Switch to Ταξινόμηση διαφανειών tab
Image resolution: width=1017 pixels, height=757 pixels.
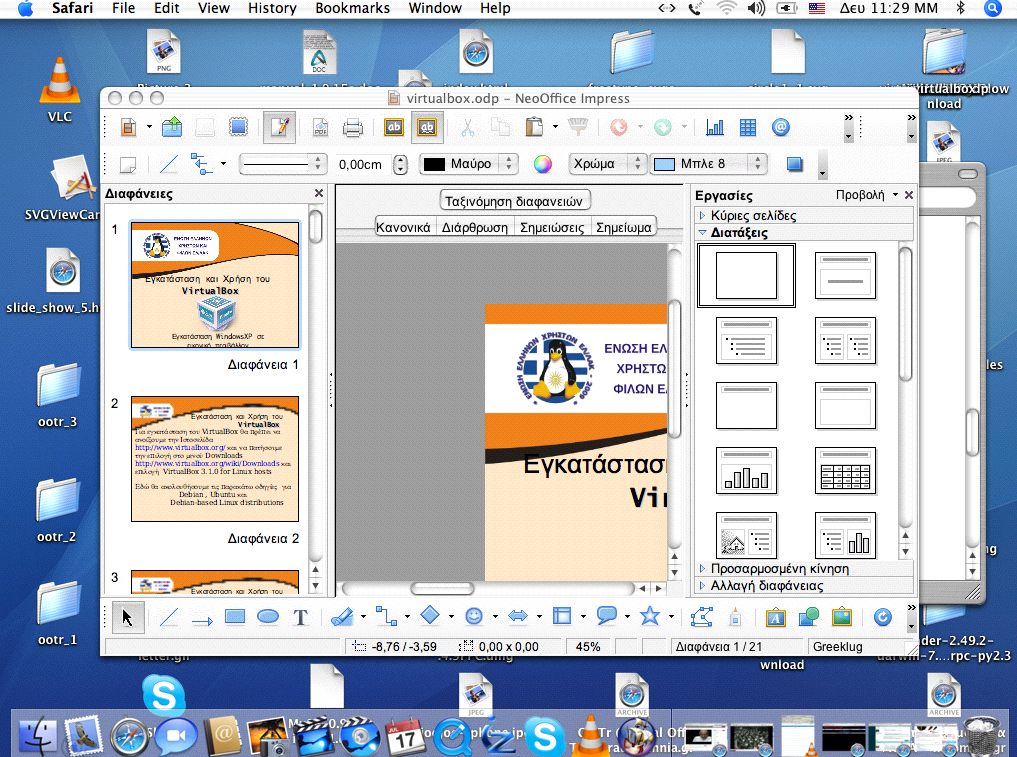514,201
